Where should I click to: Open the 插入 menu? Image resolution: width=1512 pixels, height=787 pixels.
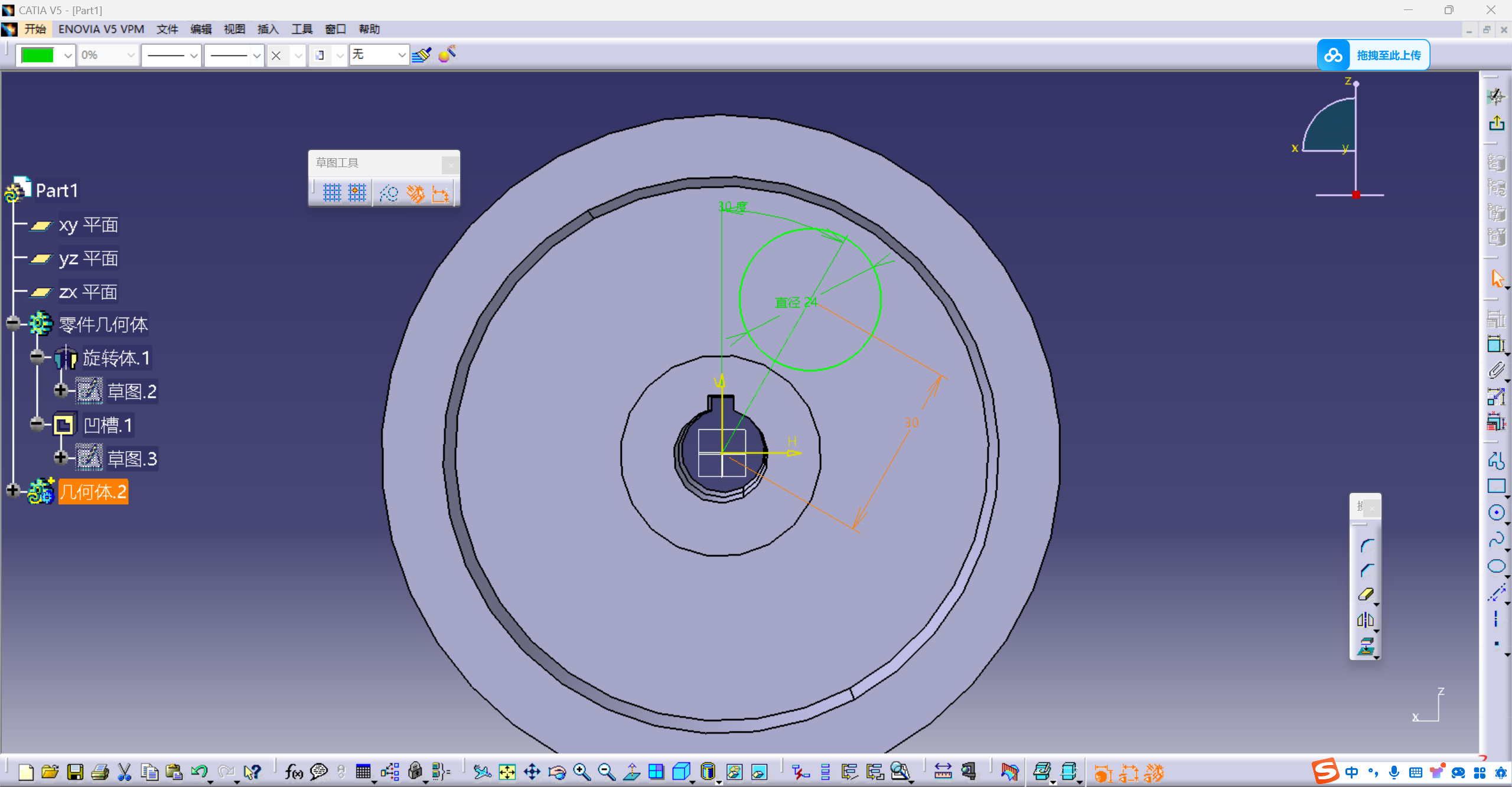(268, 29)
